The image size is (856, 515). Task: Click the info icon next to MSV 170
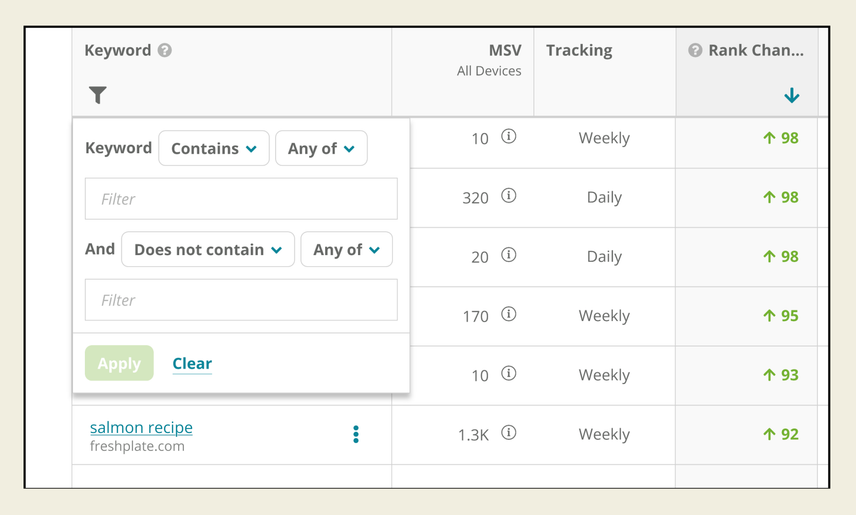[508, 315]
